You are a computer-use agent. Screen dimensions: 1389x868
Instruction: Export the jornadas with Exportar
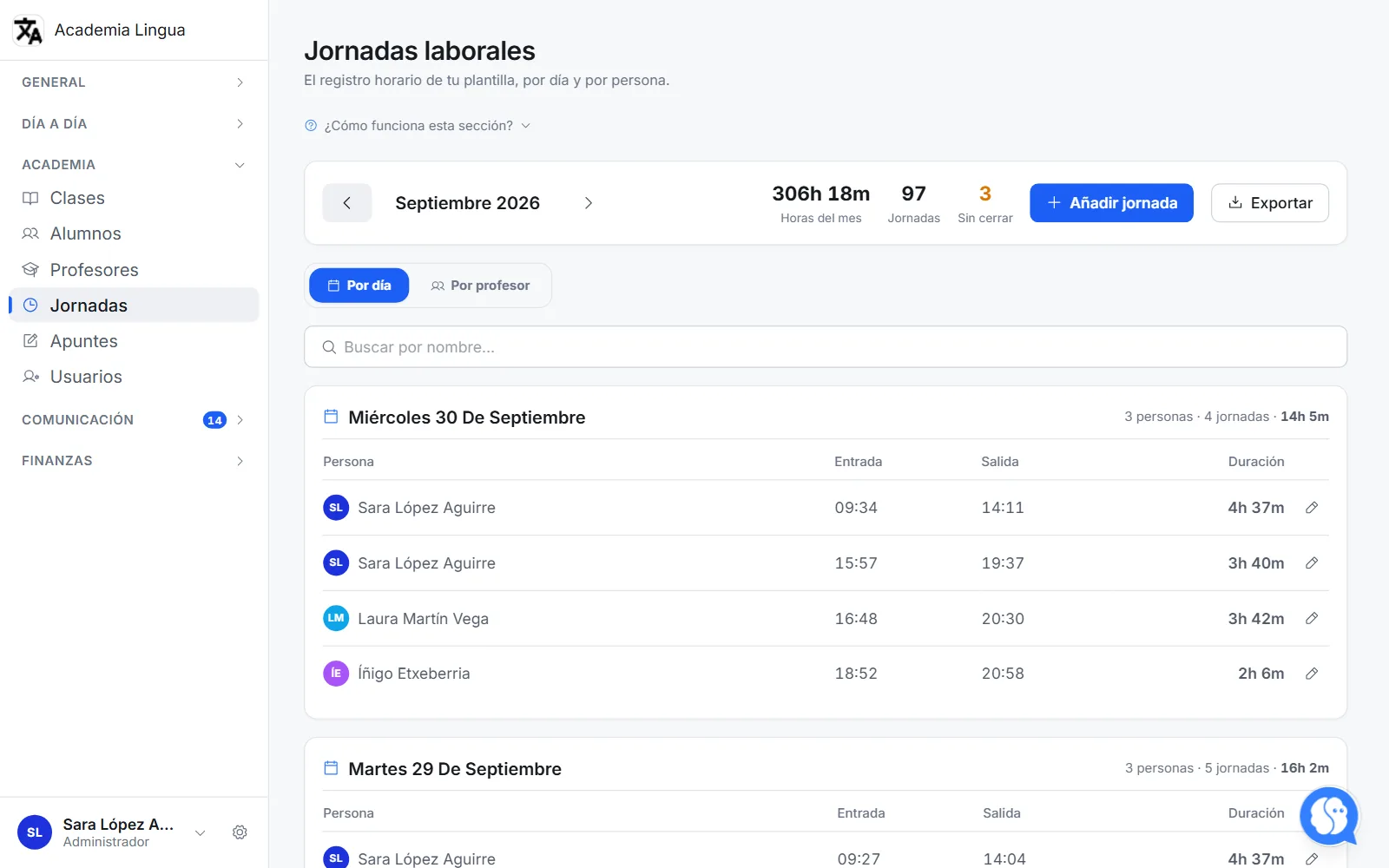point(1270,203)
